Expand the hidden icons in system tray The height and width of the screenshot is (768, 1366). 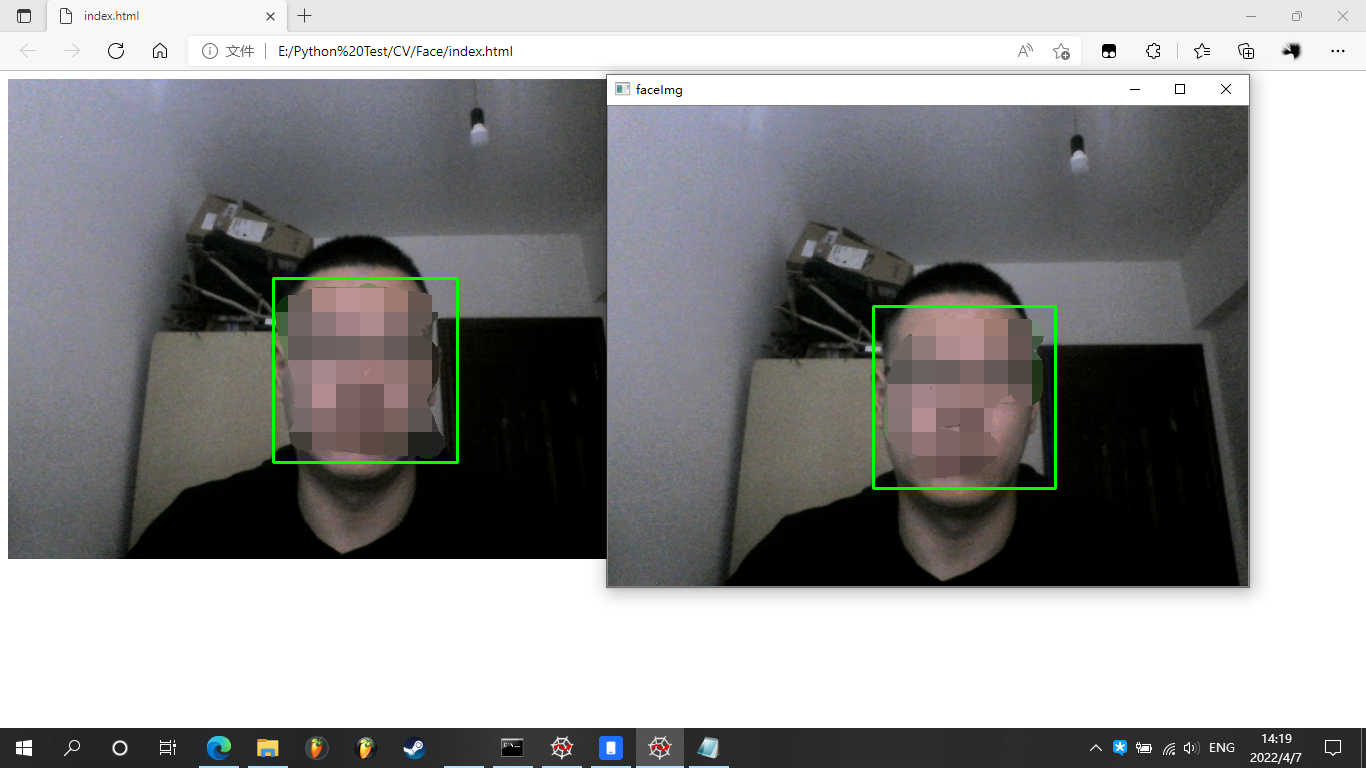point(1095,747)
